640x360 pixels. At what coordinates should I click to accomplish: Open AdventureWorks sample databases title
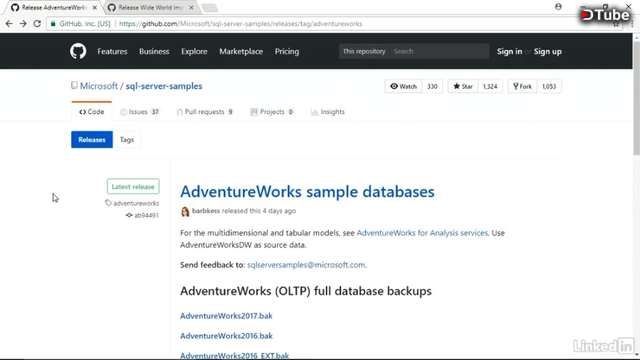click(307, 191)
